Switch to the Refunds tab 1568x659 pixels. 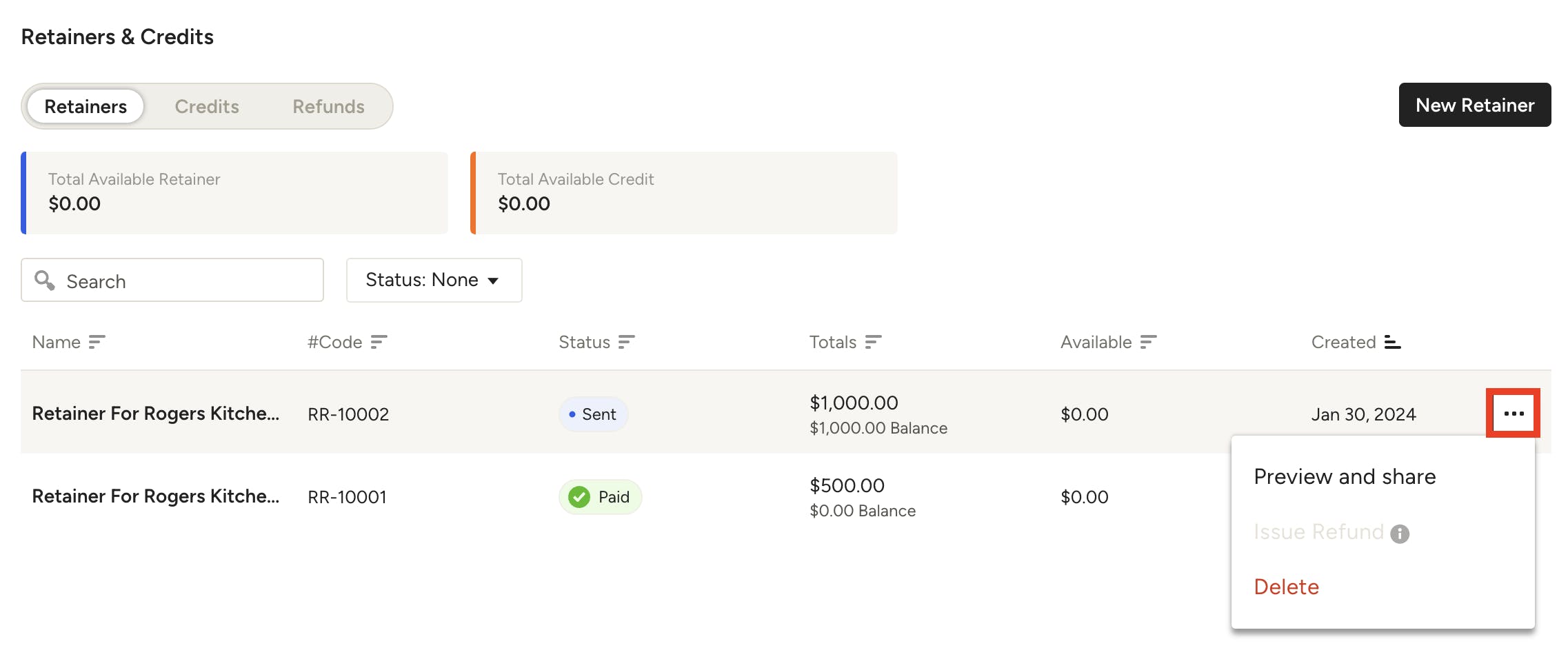coord(328,106)
